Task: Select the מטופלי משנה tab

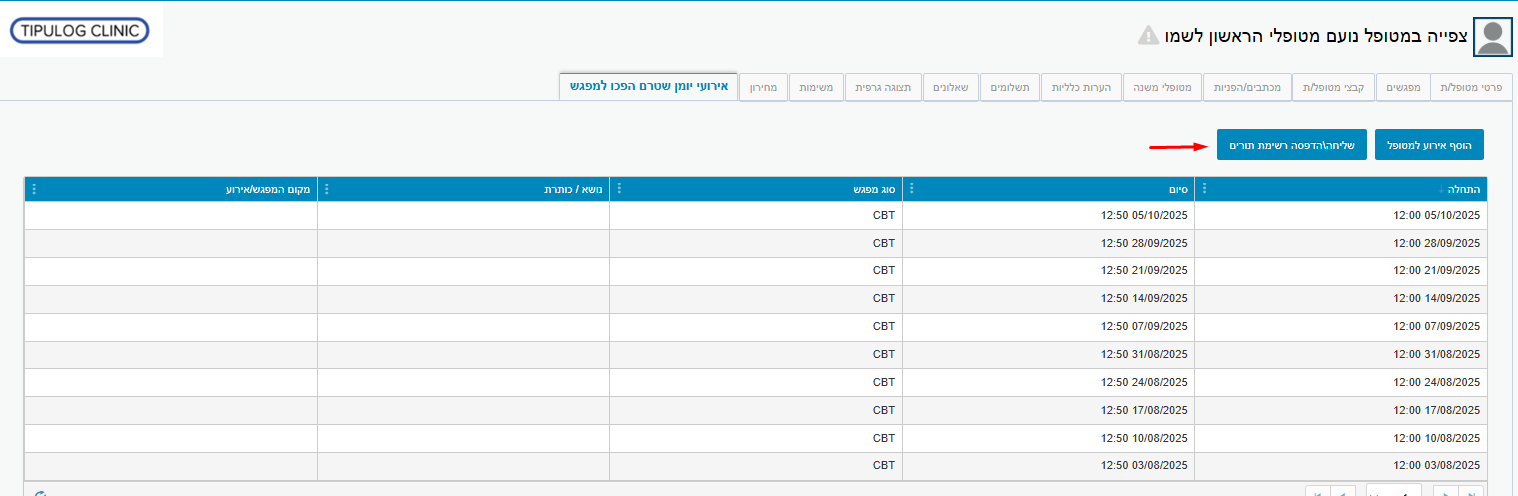Action: (x=1161, y=88)
